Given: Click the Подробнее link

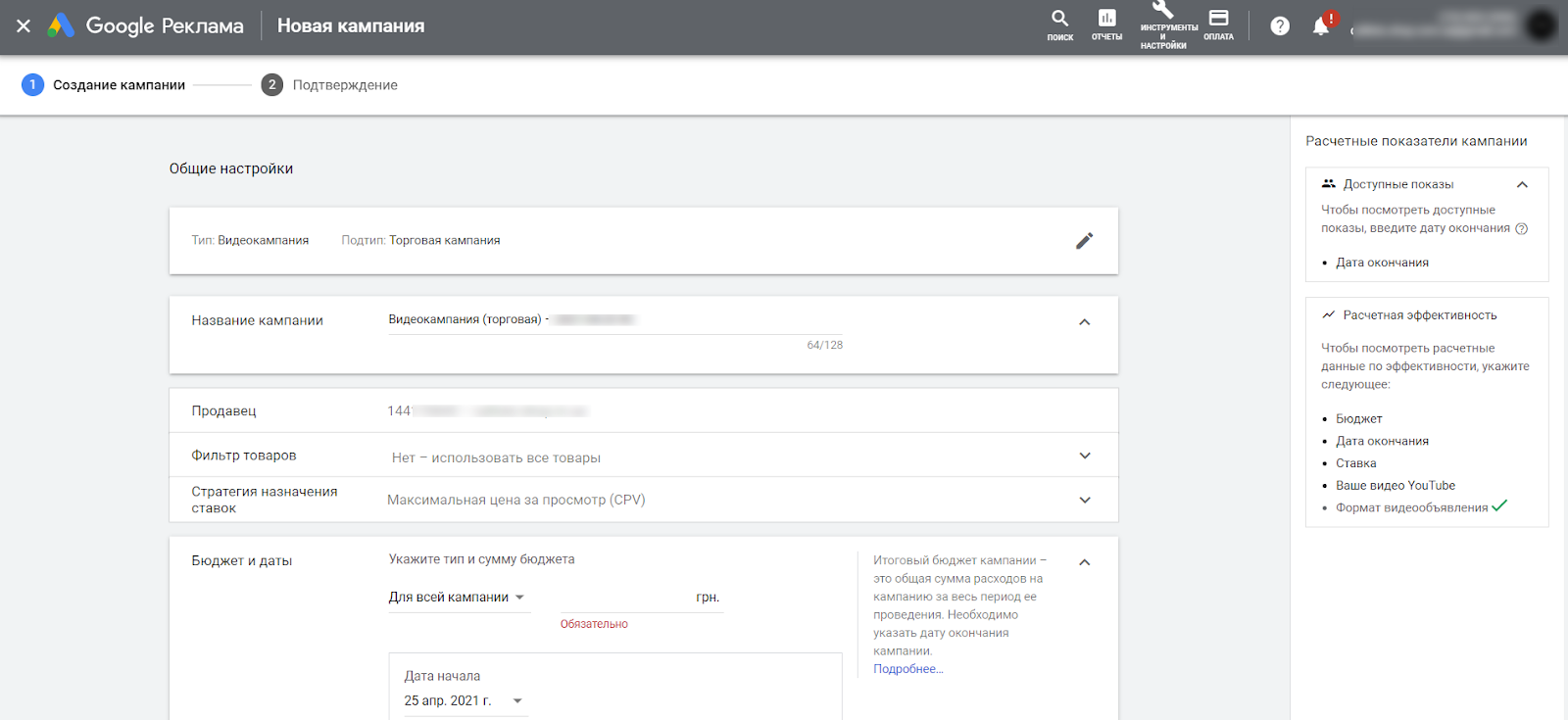Looking at the screenshot, I should coord(907,669).
